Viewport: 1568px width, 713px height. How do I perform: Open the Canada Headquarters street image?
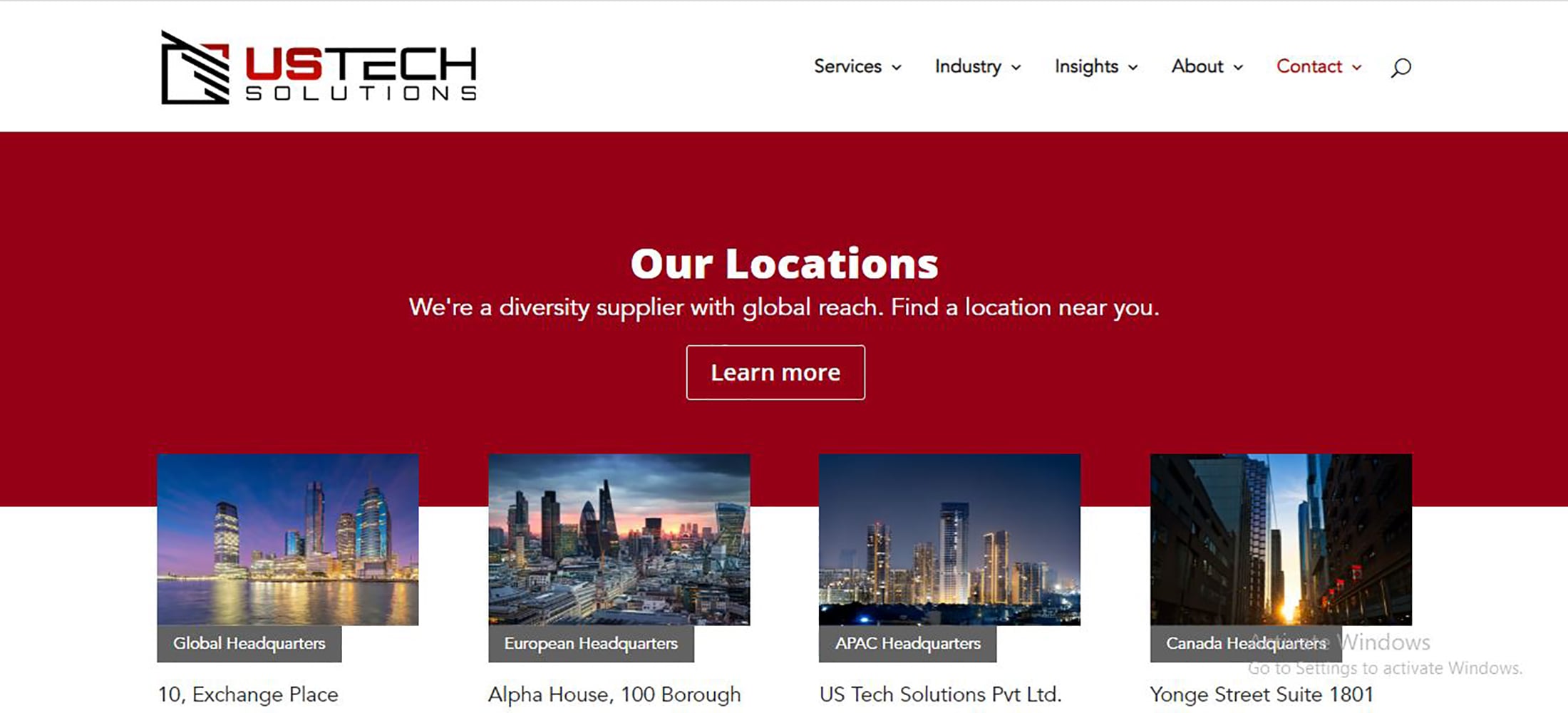pos(1281,540)
